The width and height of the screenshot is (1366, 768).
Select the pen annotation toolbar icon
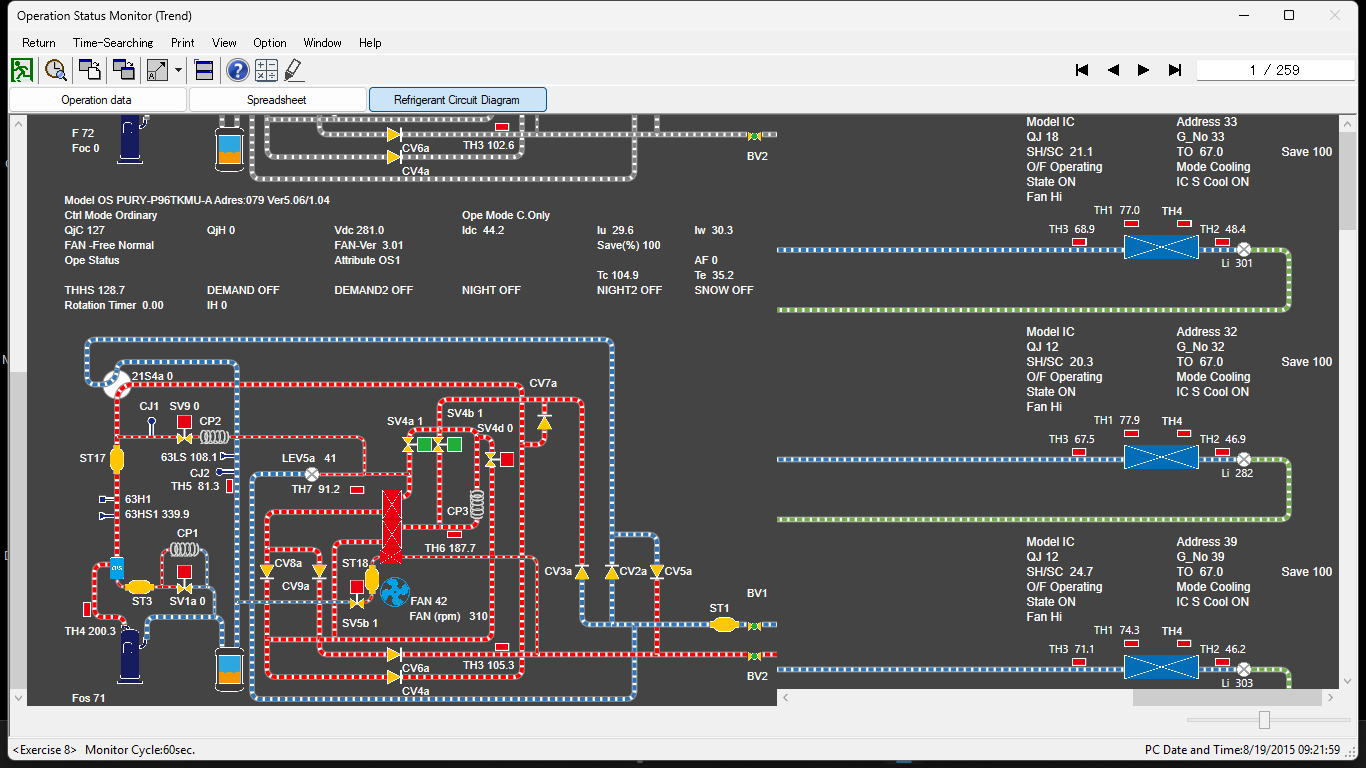point(293,70)
